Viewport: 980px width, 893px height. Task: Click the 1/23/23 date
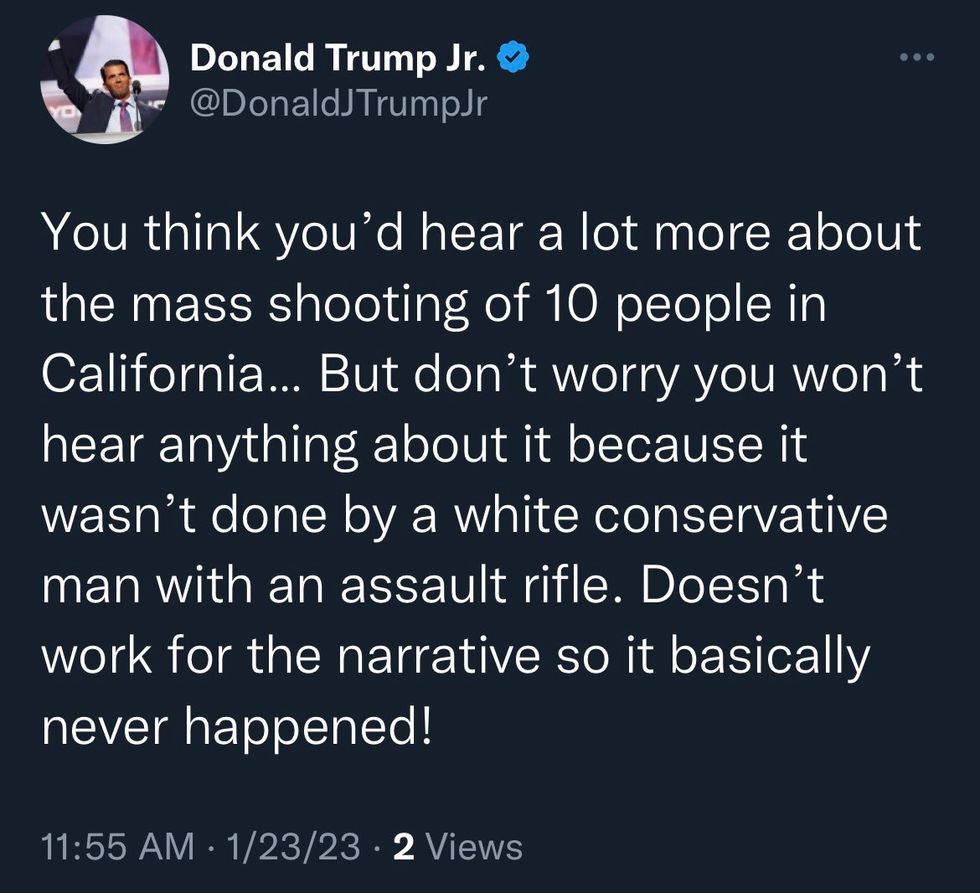click(293, 847)
